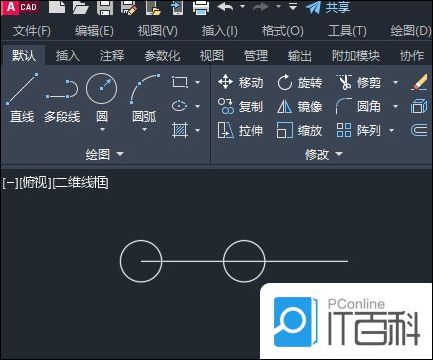This screenshot has width=433, height=360.
Task: Expand the ellipse tool dropdown
Action: pos(197,106)
